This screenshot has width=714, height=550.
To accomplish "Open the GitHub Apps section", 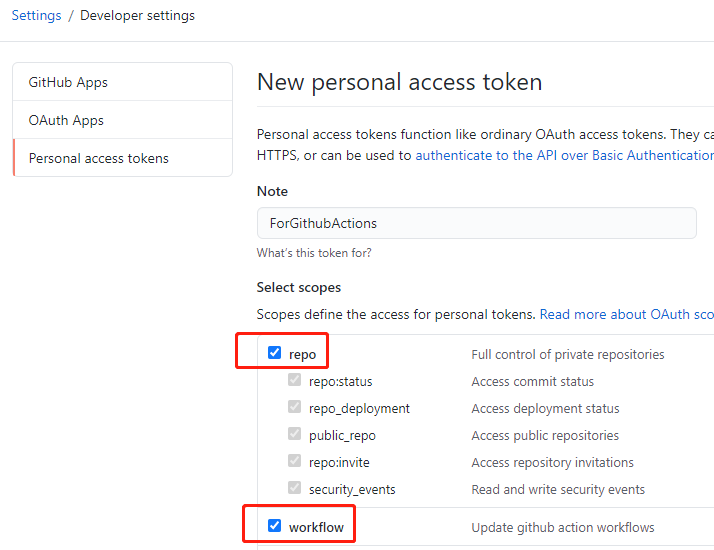I will [x=68, y=82].
